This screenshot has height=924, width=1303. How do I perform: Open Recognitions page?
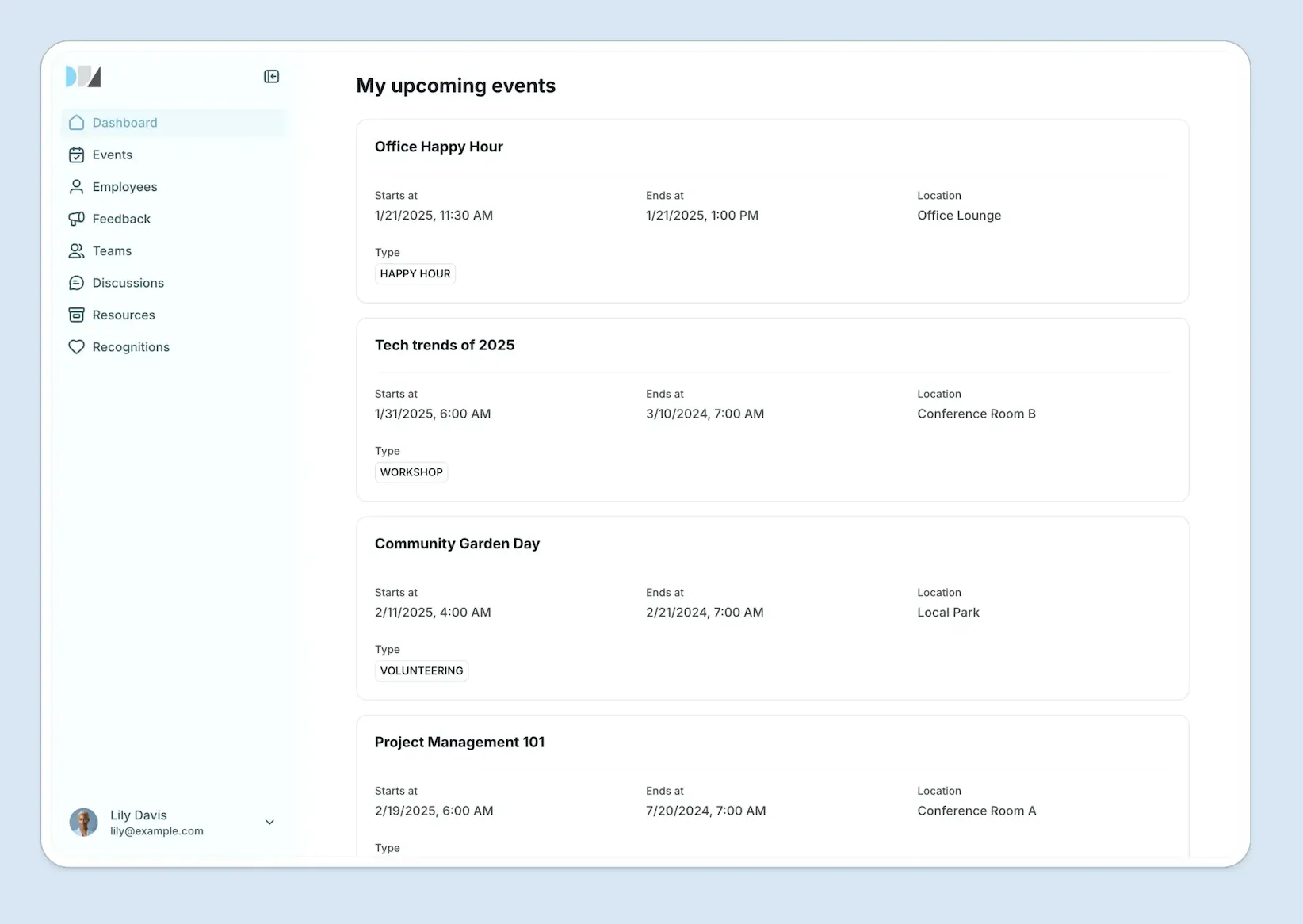pos(174,347)
